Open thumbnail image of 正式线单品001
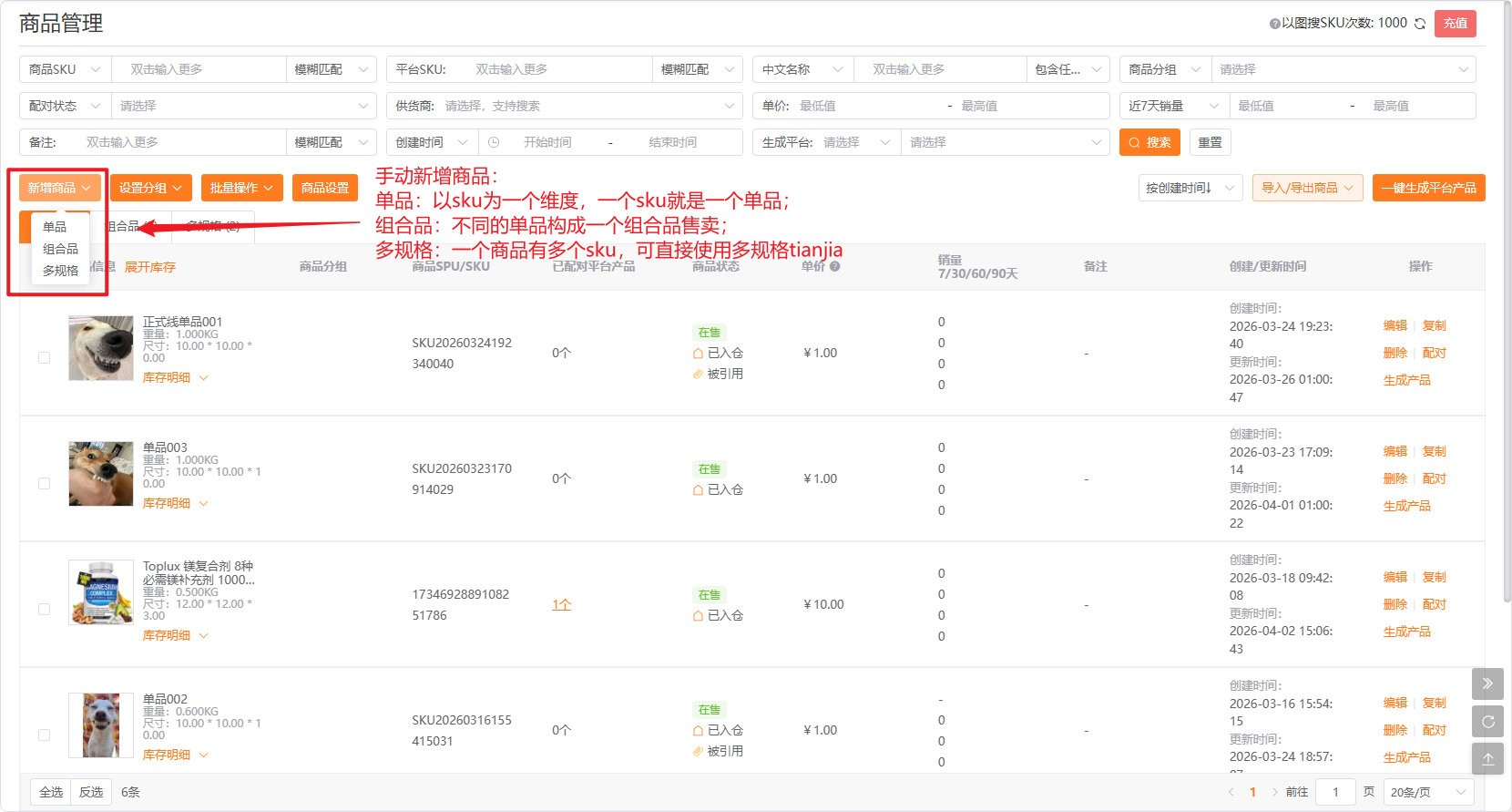 tap(101, 348)
